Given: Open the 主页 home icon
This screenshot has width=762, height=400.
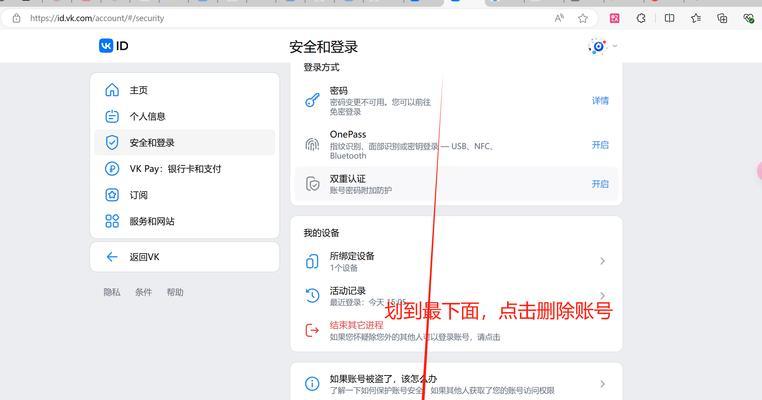Looking at the screenshot, I should coord(112,90).
